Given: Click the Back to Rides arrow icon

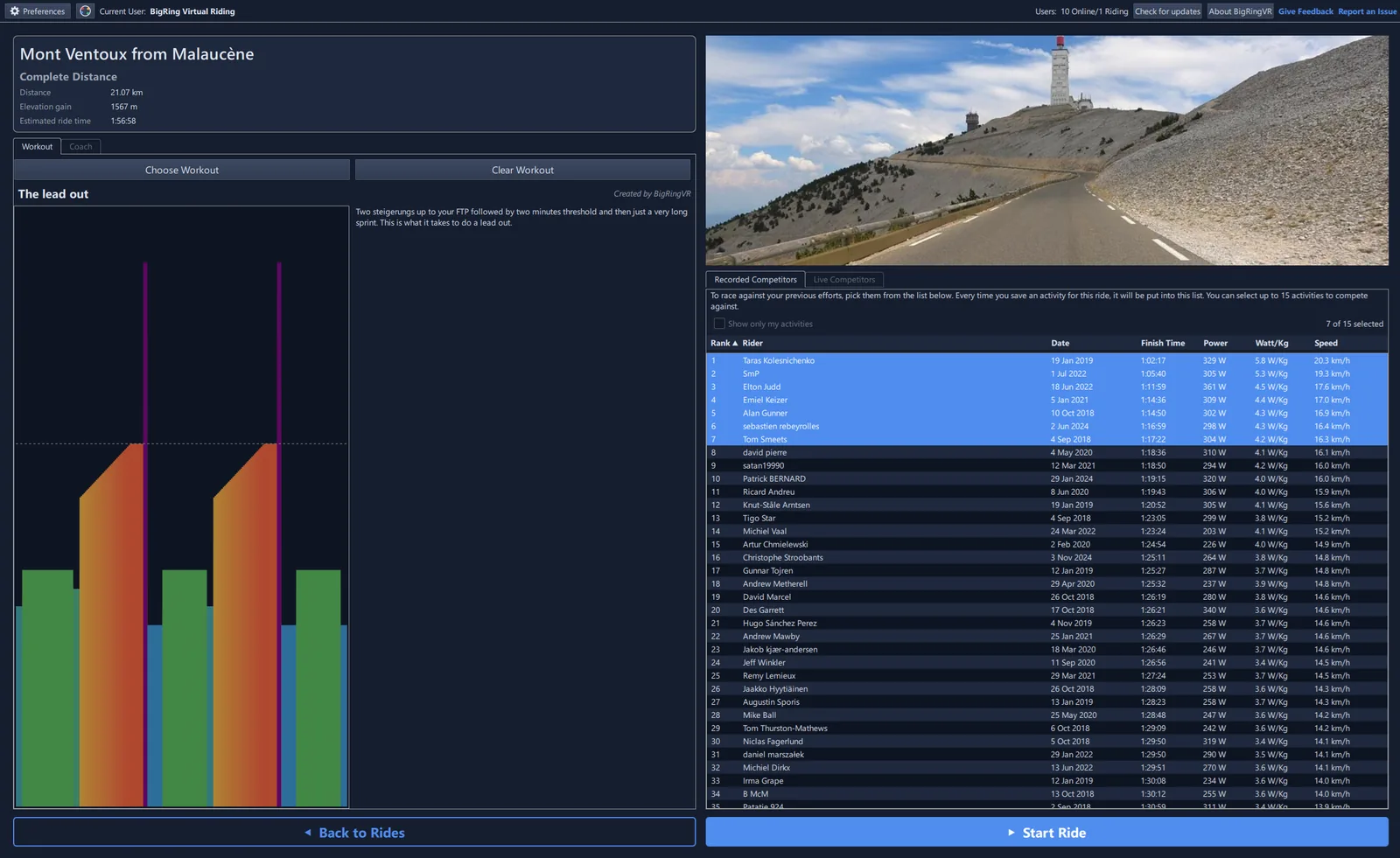Looking at the screenshot, I should 308,833.
